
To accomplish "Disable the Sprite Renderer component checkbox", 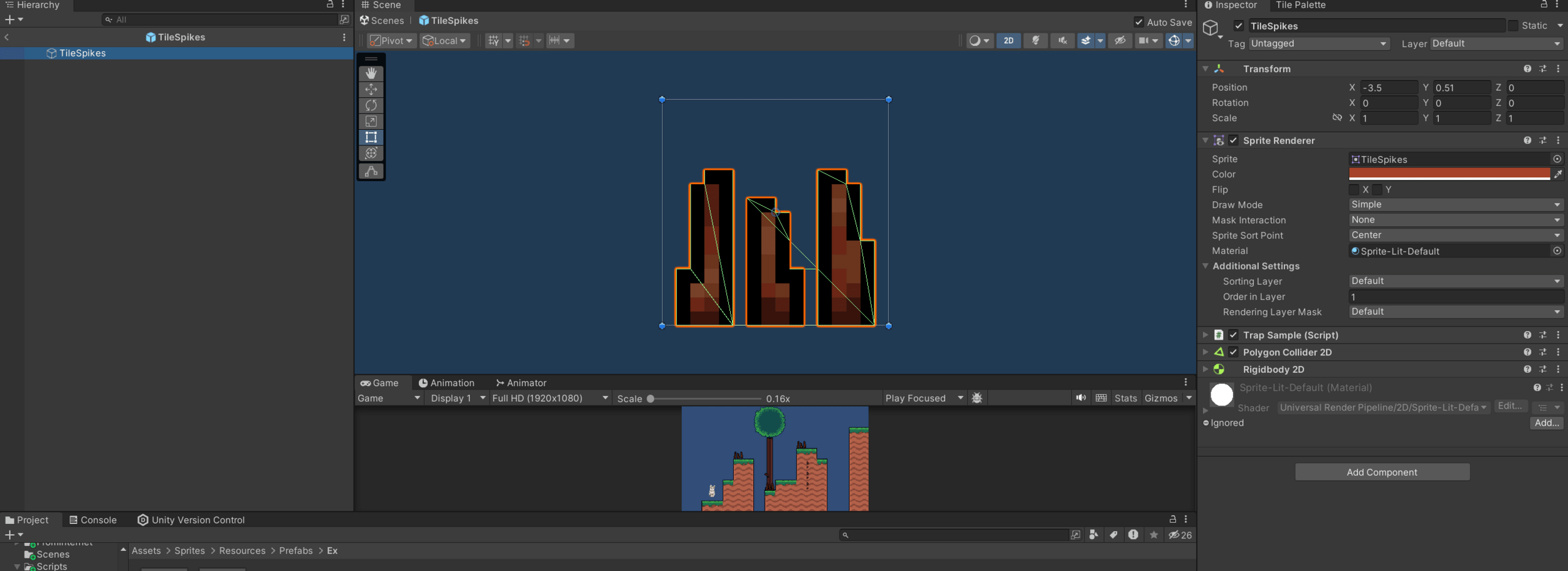I will click(1233, 140).
